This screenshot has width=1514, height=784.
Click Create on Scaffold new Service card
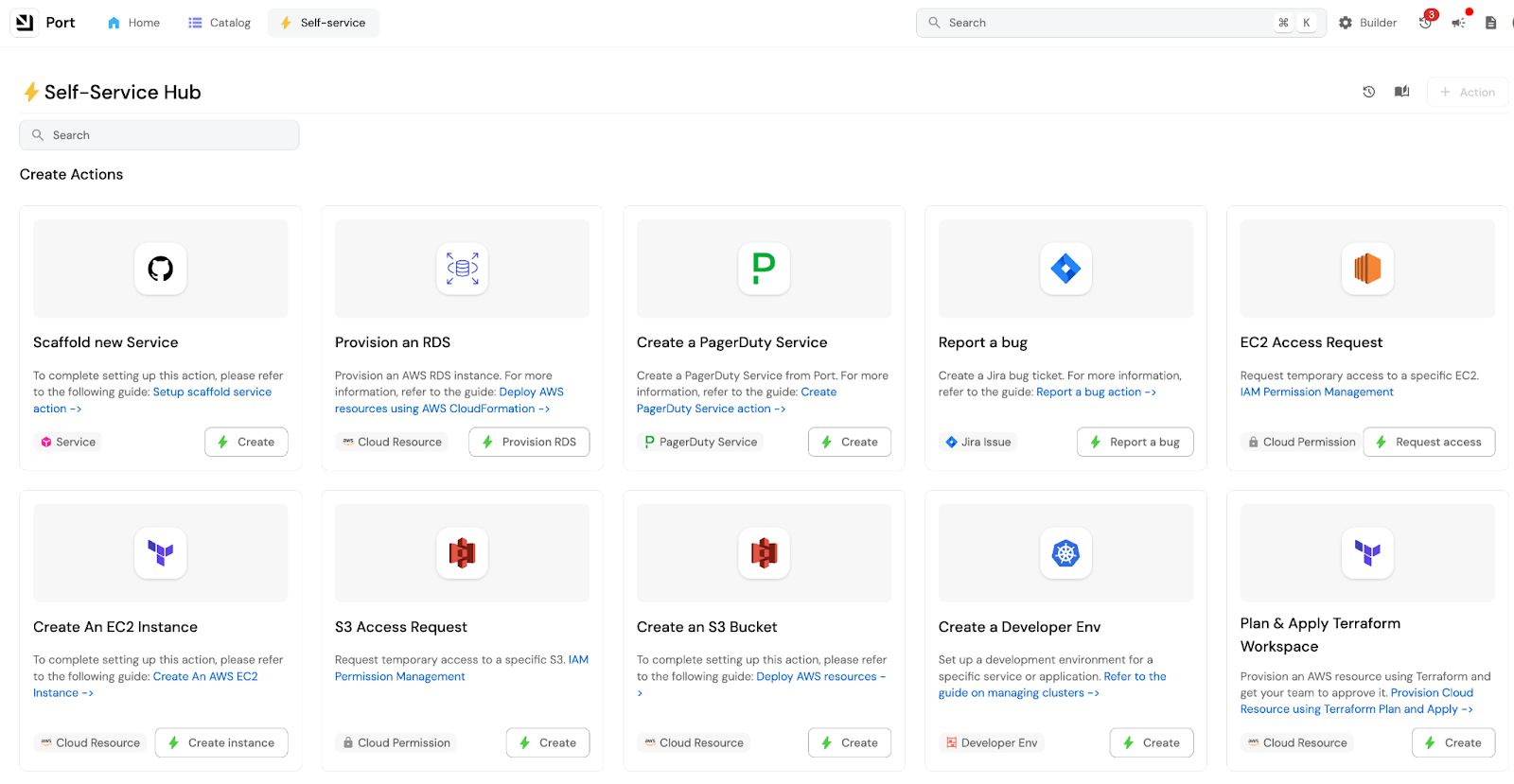(x=246, y=442)
